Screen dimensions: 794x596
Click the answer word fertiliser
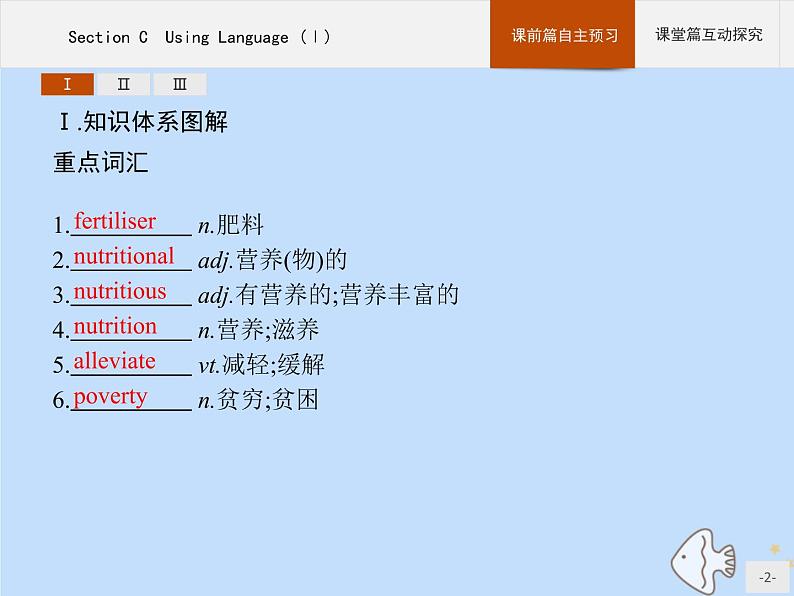115,221
